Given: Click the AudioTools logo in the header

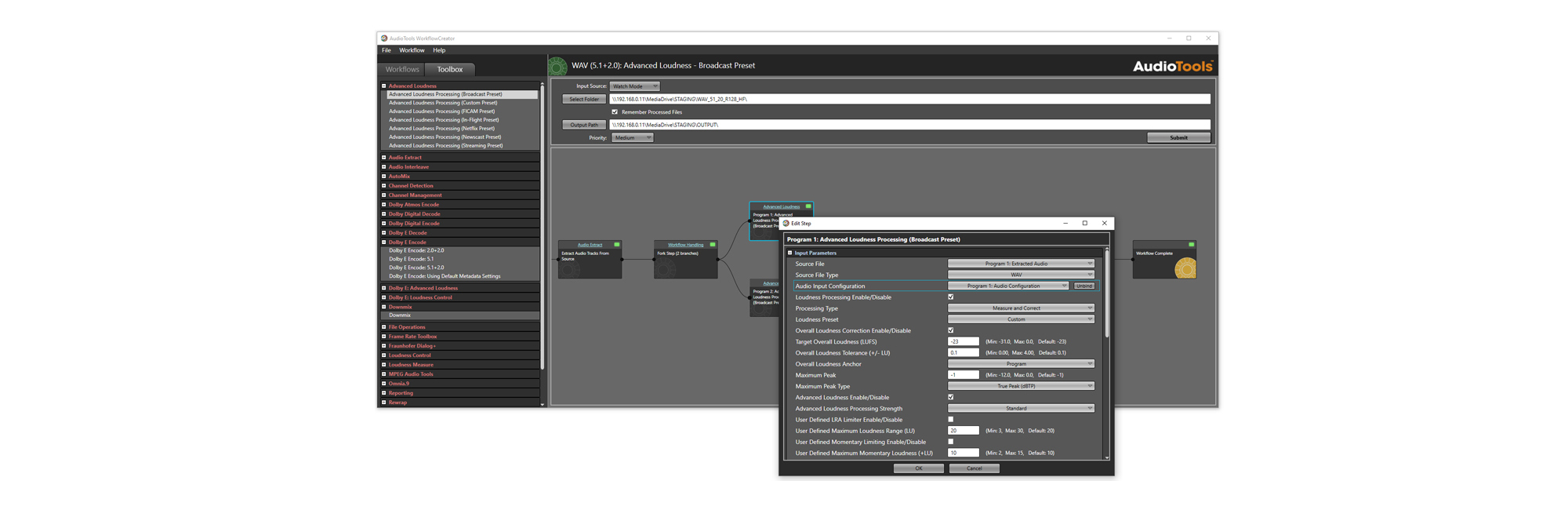Looking at the screenshot, I should point(1172,67).
